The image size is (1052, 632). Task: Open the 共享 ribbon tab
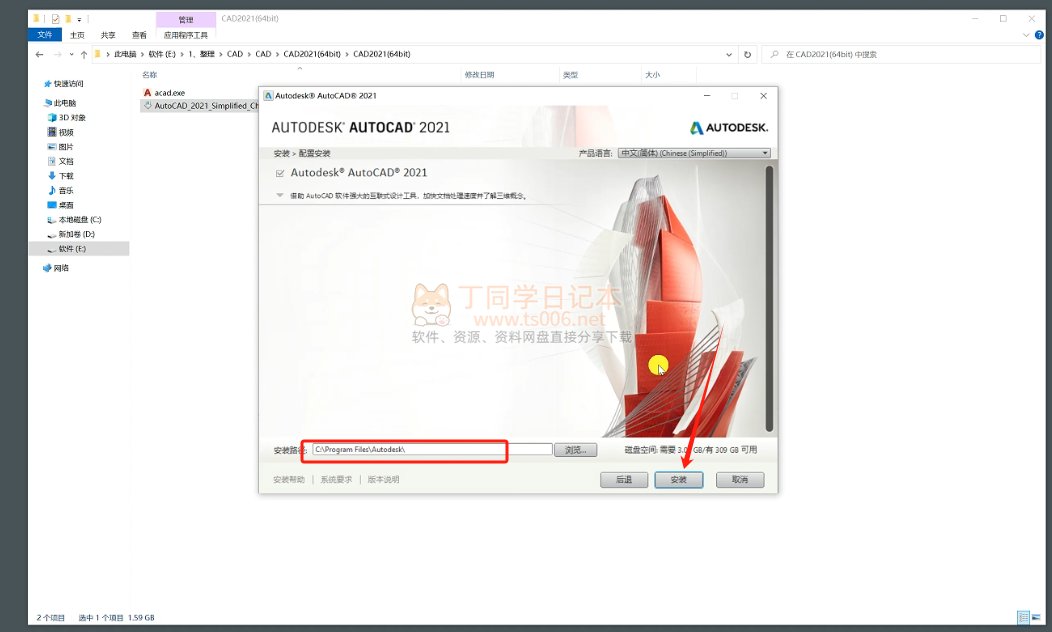pyautogui.click(x=108, y=35)
